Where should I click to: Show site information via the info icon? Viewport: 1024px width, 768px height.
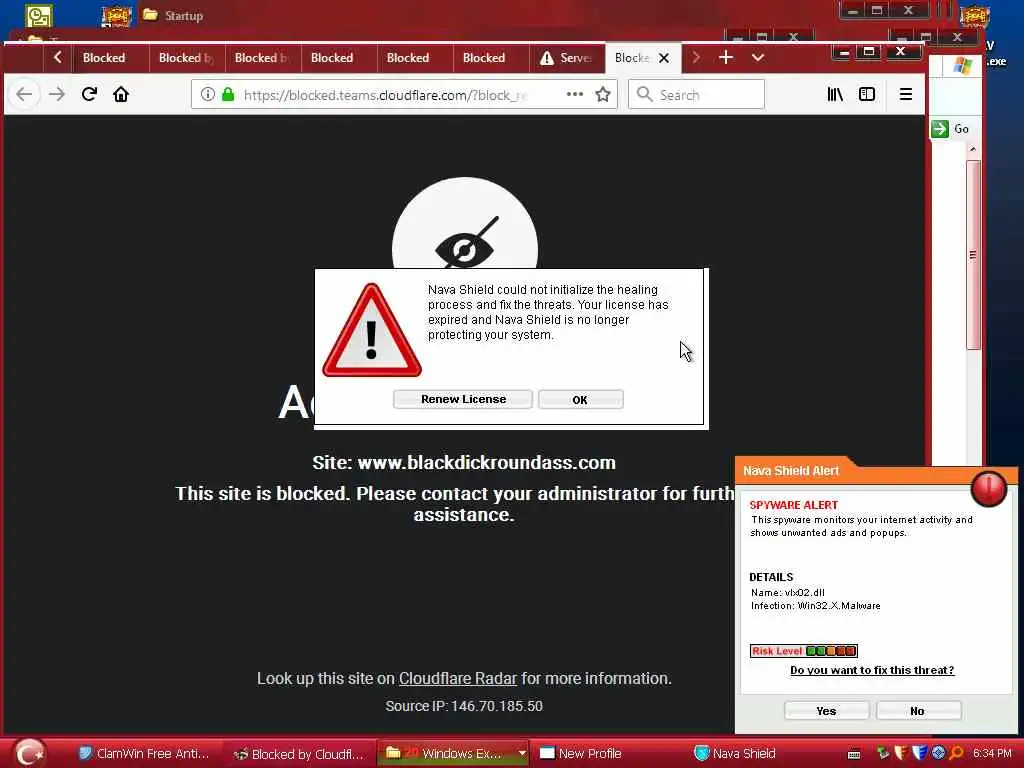[208, 94]
